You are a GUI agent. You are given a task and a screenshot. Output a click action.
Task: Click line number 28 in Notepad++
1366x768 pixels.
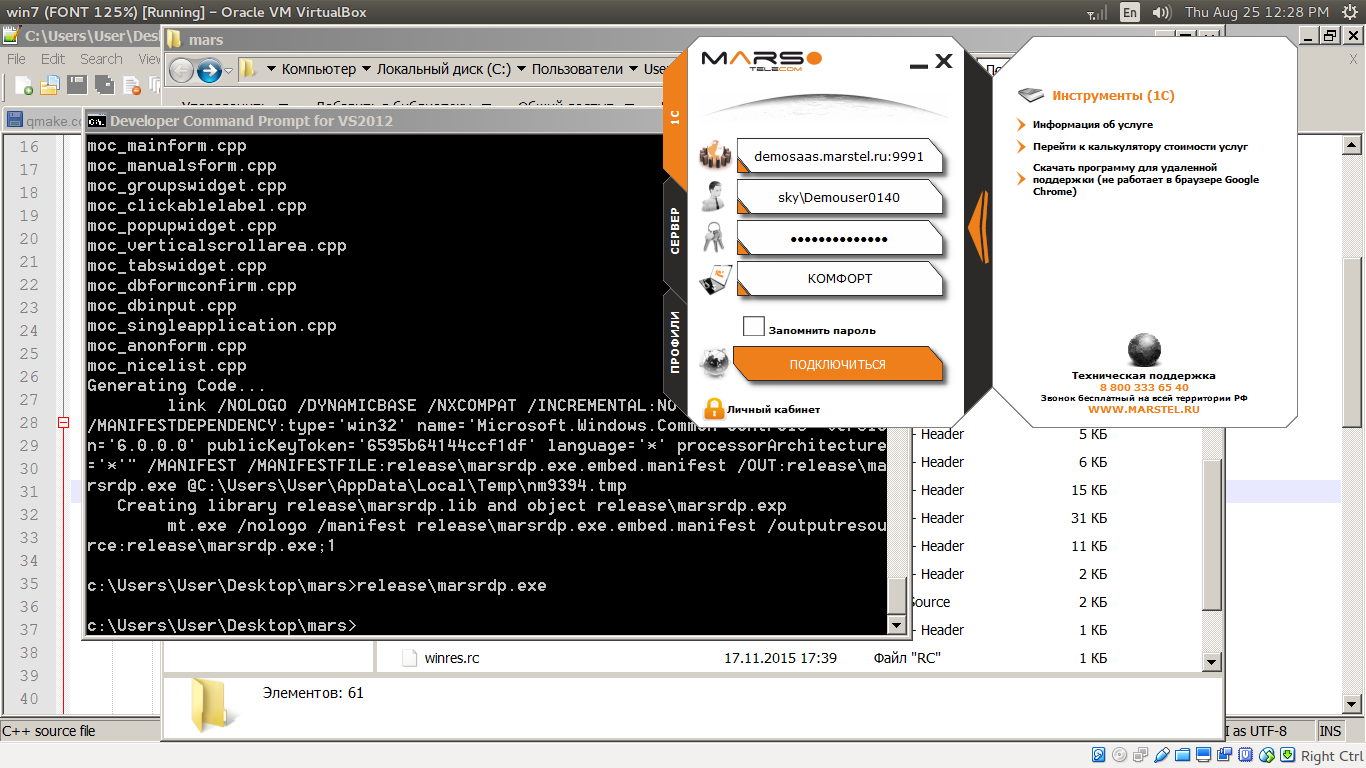(29, 423)
